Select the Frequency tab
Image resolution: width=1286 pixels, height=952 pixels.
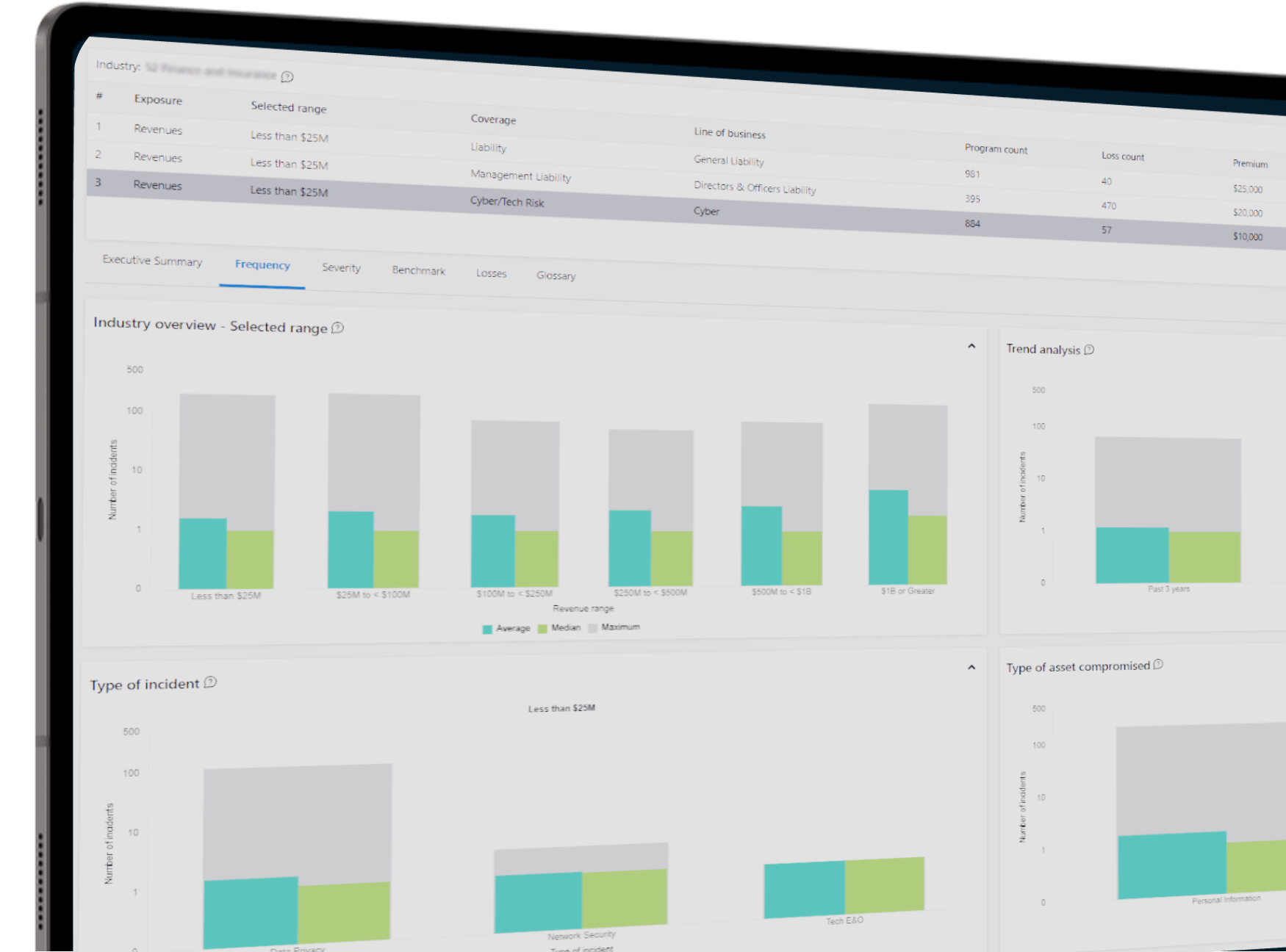[x=262, y=265]
